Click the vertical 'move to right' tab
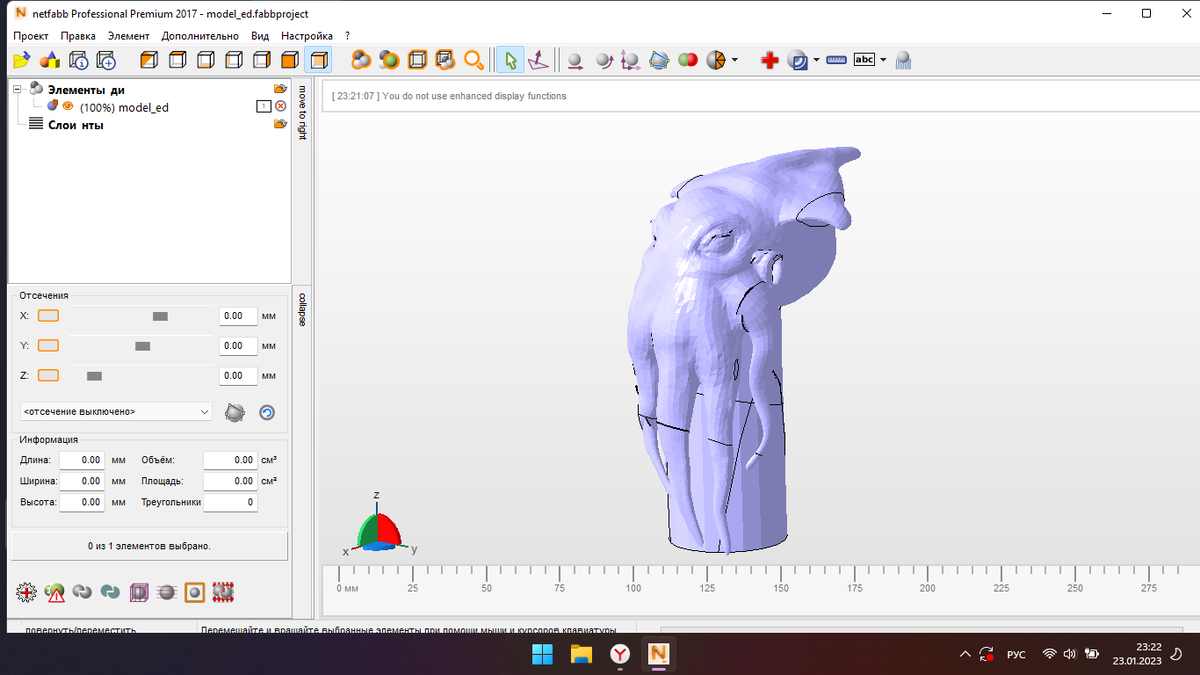1200x675 pixels. [x=302, y=113]
